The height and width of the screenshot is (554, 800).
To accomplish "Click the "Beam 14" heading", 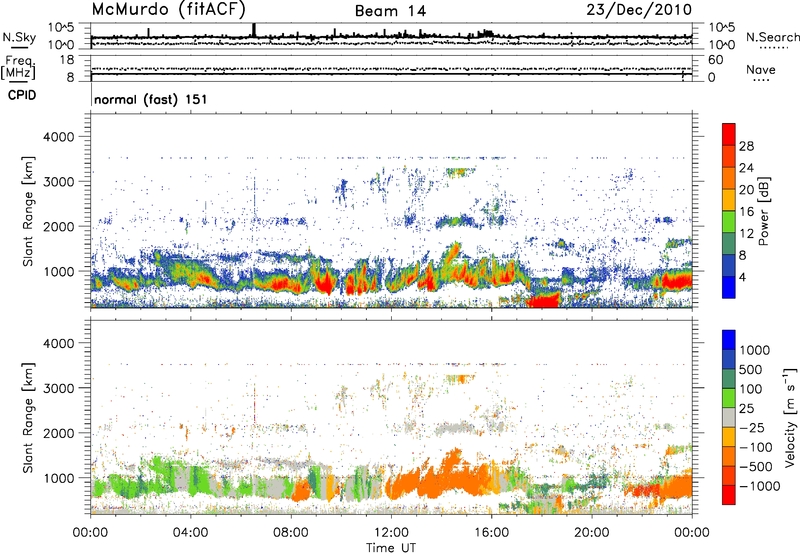I will pyautogui.click(x=390, y=11).
